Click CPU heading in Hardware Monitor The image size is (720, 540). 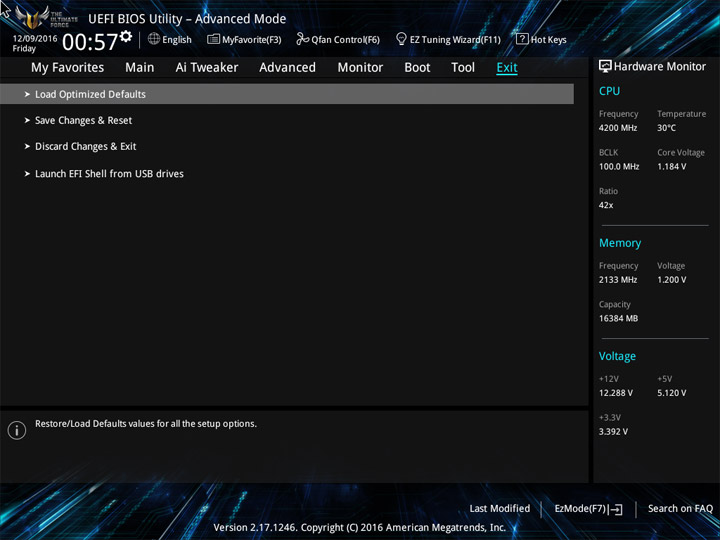tap(609, 91)
